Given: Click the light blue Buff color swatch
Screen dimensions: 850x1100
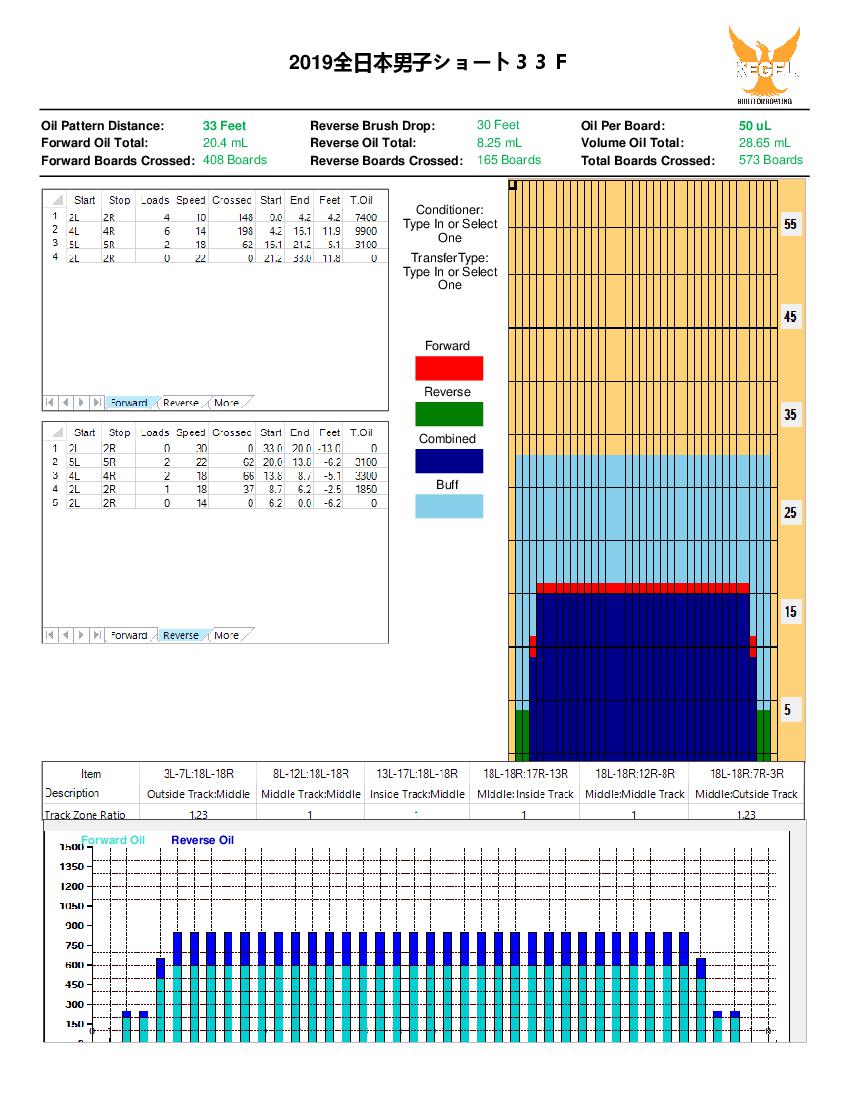Looking at the screenshot, I should coord(449,506).
